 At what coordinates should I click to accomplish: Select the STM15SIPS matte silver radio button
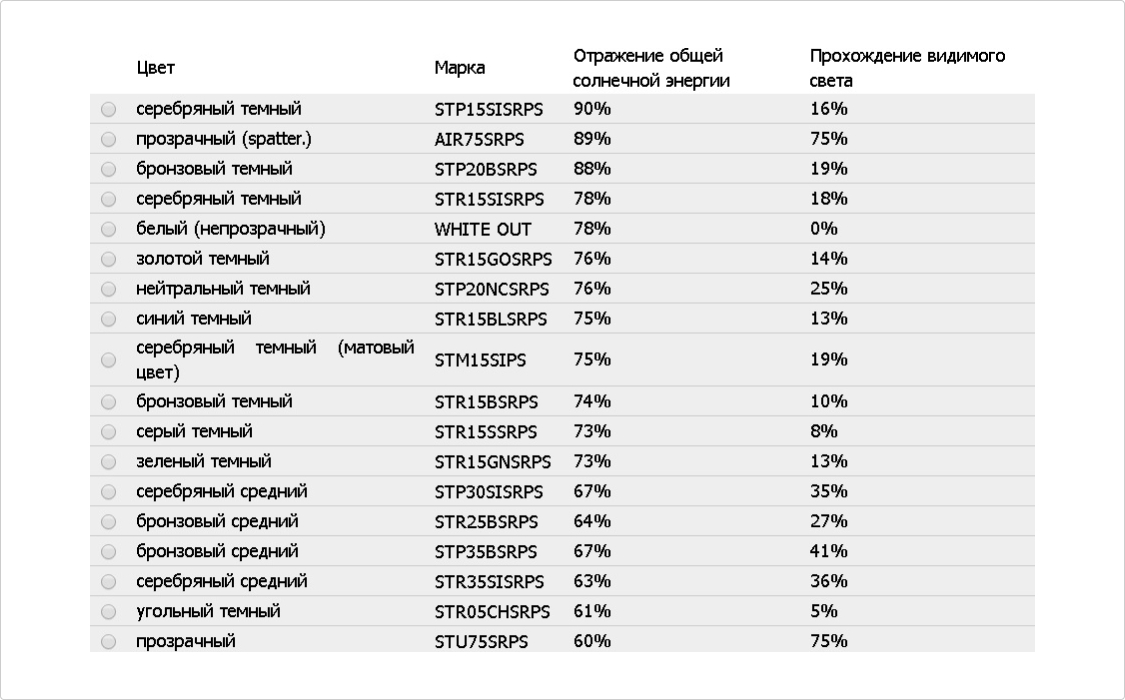coord(108,361)
